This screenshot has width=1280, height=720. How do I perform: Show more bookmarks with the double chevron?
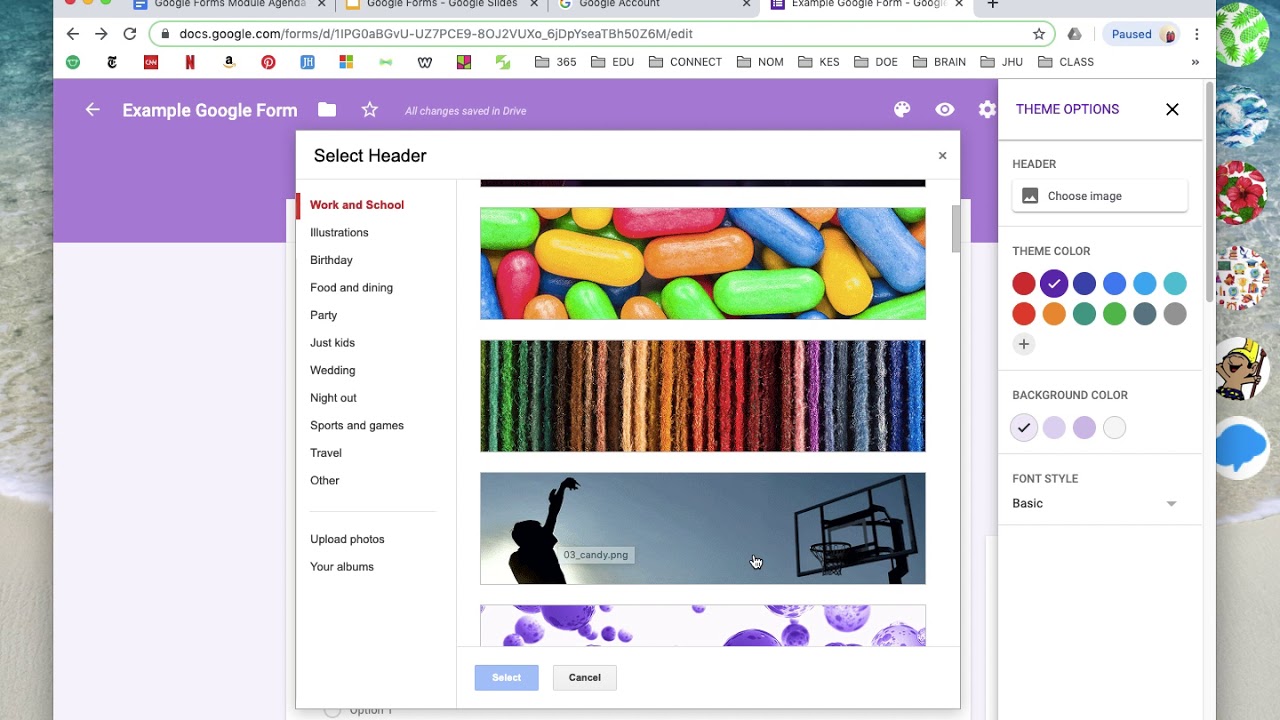point(1195,62)
